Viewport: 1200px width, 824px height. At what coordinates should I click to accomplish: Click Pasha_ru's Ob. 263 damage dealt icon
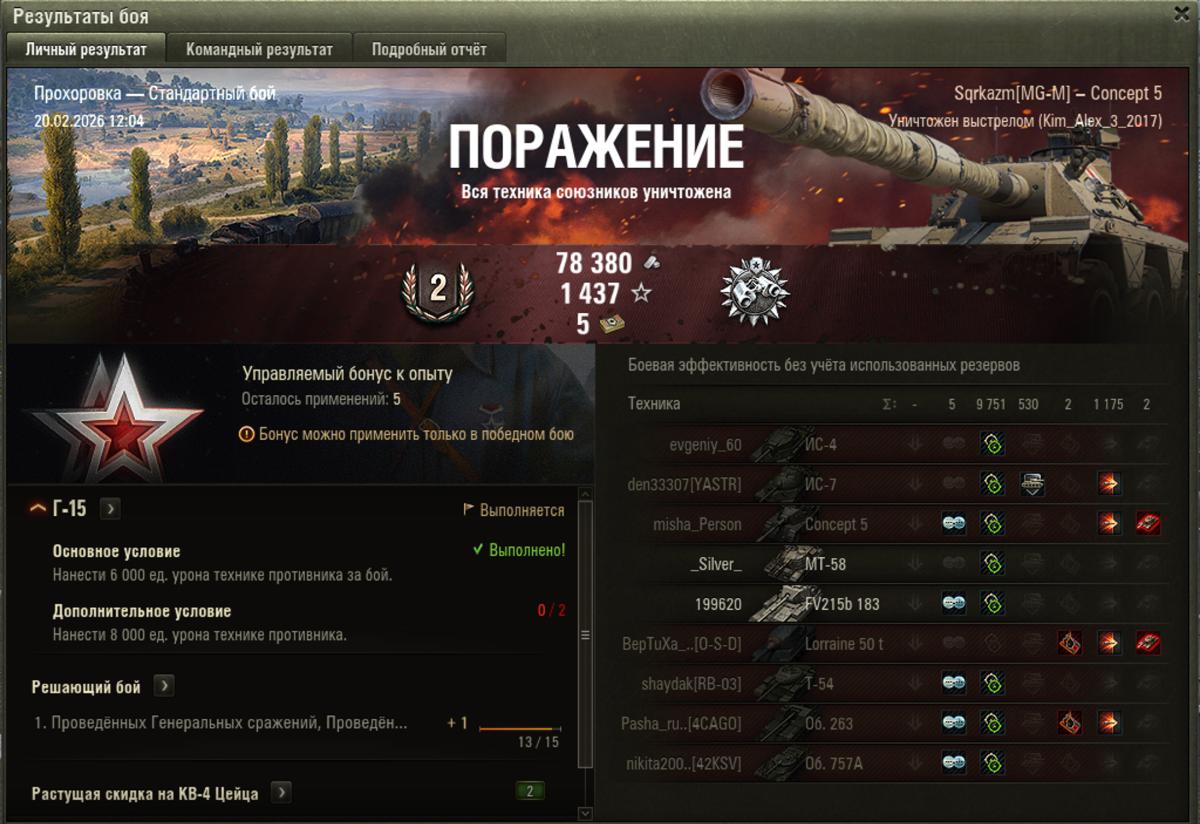(x=1108, y=723)
